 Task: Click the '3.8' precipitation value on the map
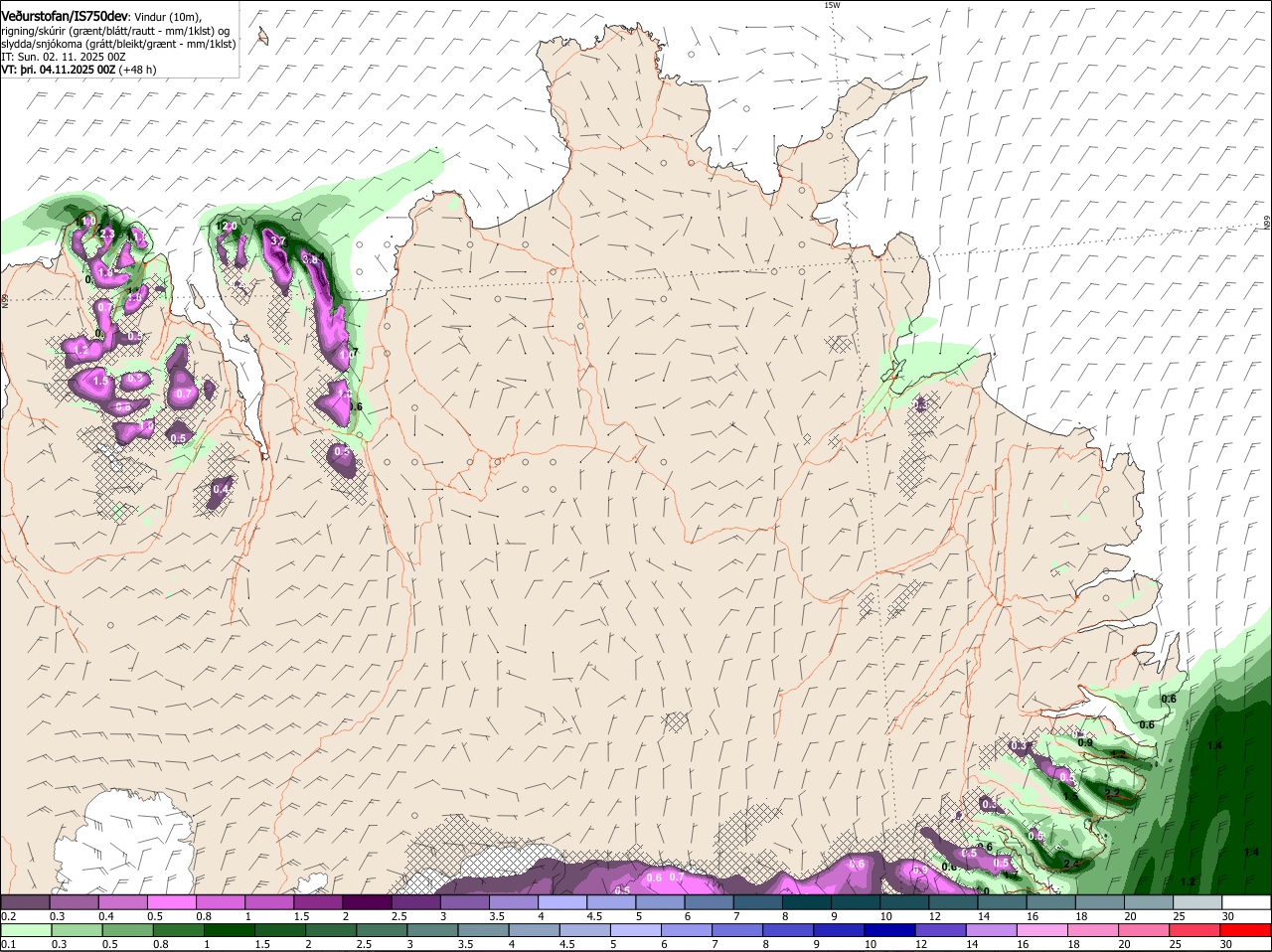click(x=309, y=260)
